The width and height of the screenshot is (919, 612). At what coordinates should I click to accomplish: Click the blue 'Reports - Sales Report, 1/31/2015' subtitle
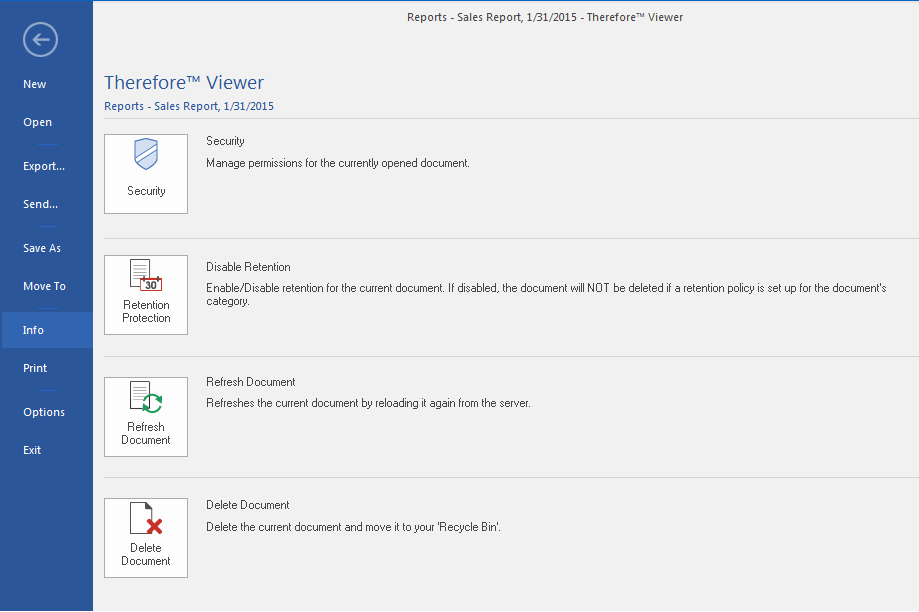pos(189,106)
